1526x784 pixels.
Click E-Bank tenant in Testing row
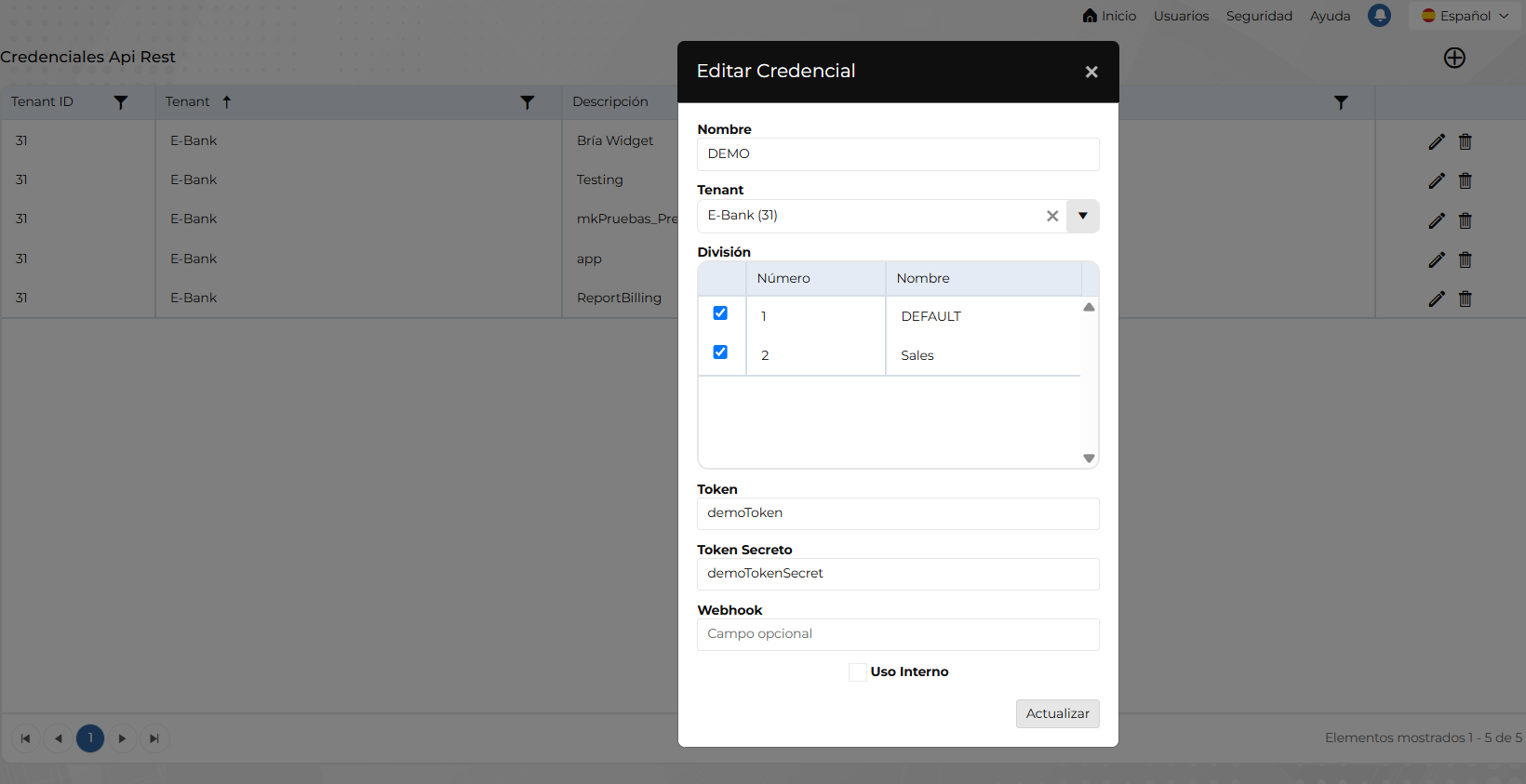(x=194, y=179)
